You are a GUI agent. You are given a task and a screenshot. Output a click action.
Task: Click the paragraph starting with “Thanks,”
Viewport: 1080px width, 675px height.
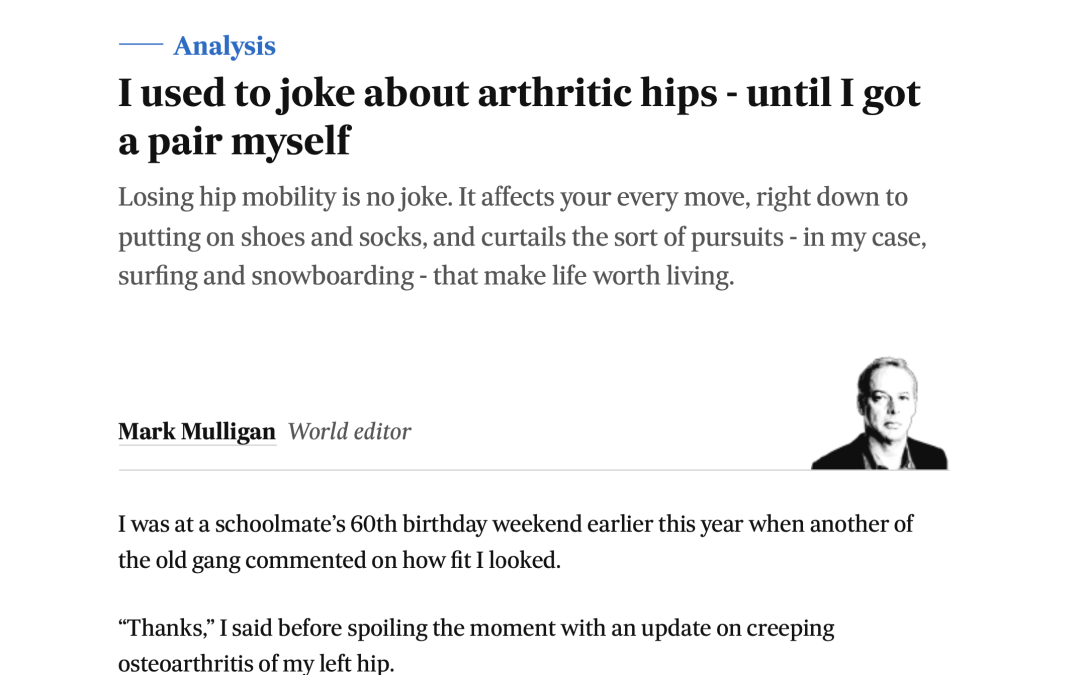(x=476, y=646)
